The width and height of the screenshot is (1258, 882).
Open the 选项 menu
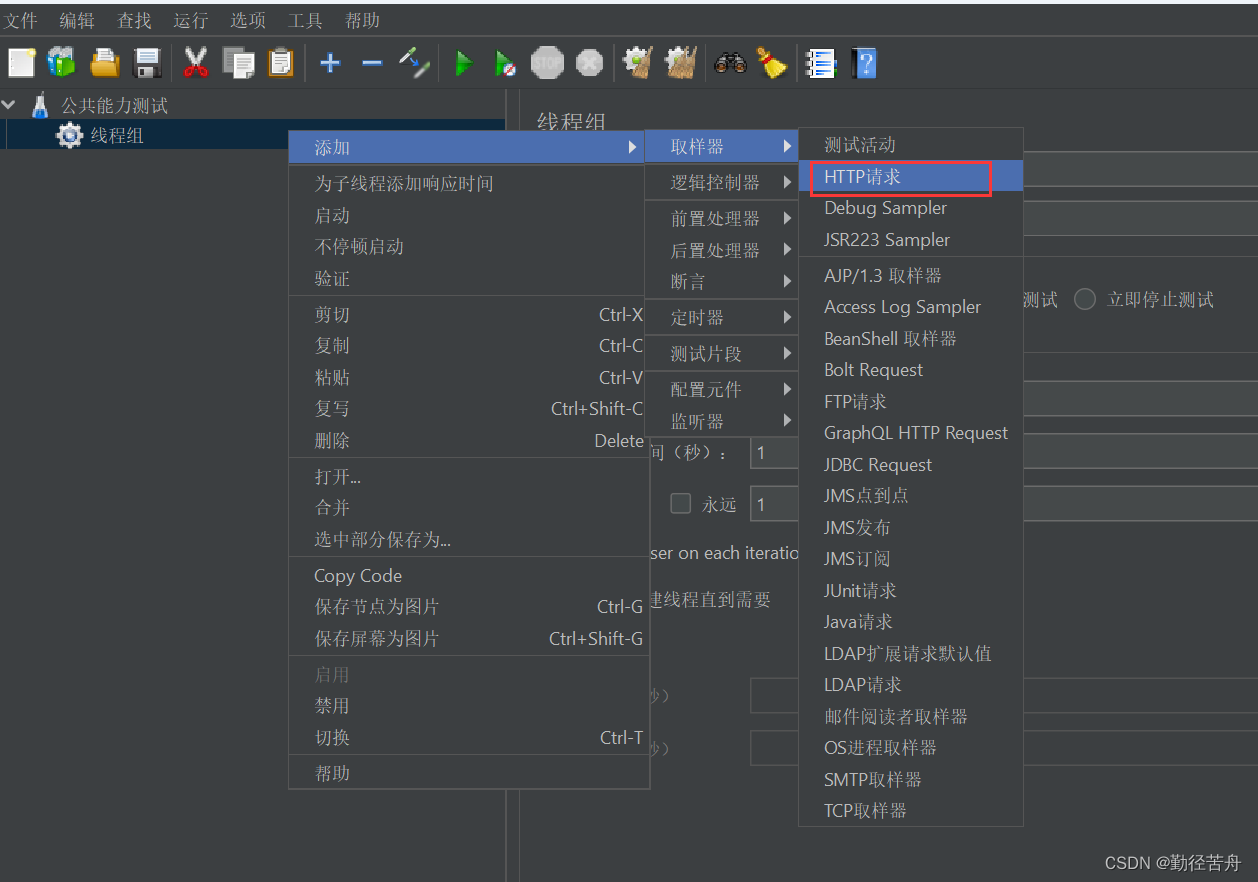pos(247,19)
